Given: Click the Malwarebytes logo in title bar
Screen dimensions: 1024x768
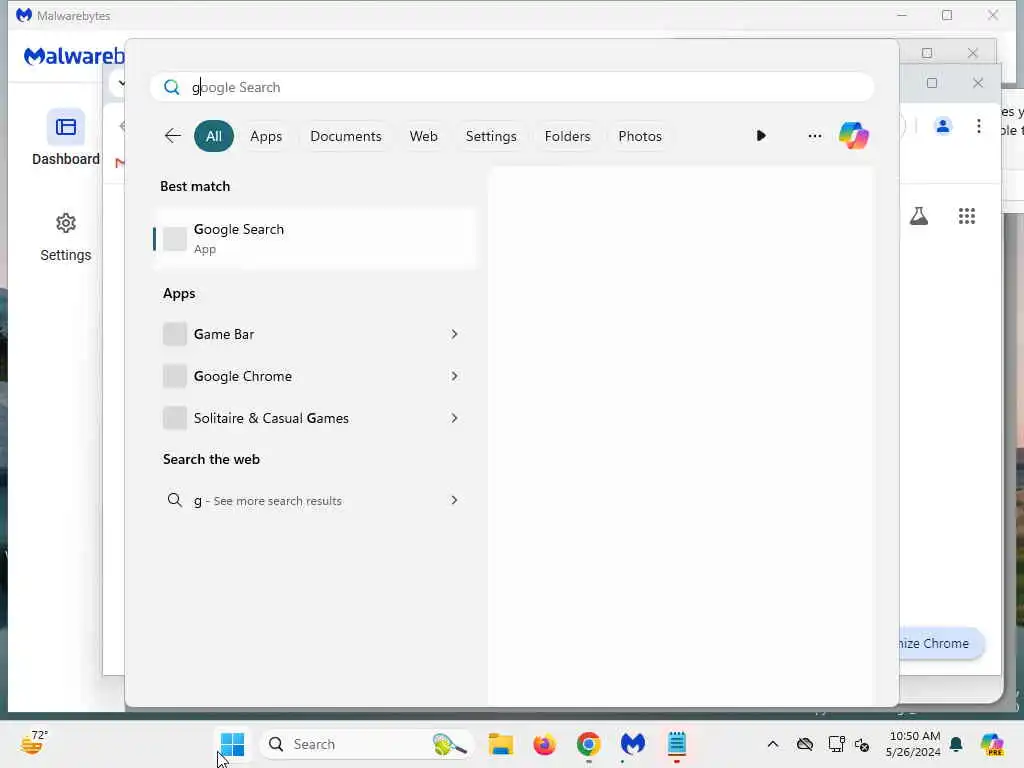Looking at the screenshot, I should click(x=24, y=15).
